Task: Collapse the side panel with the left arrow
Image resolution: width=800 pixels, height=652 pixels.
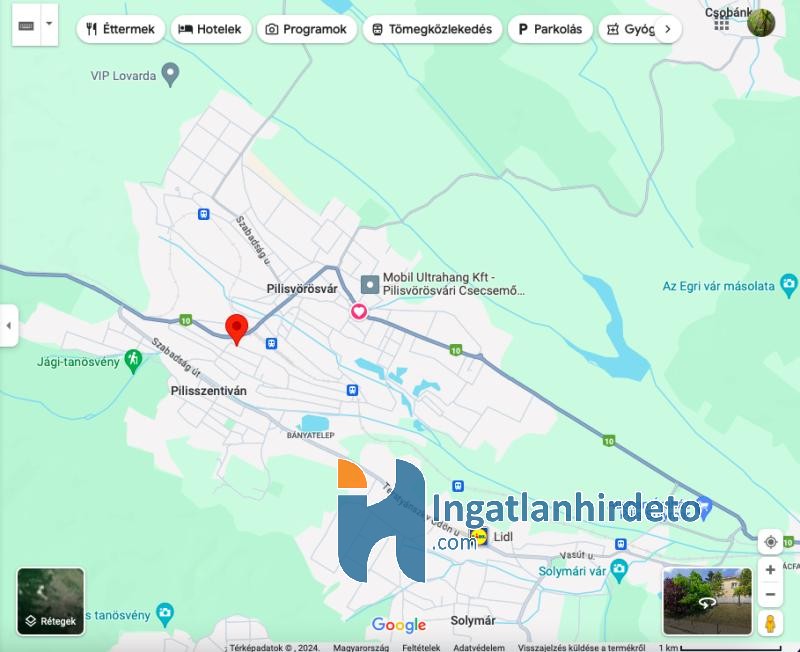Action: point(9,325)
